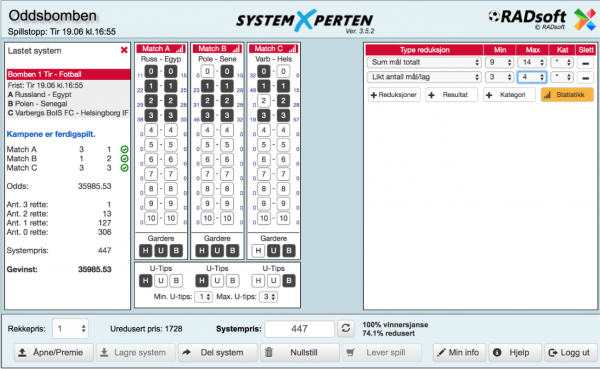Open the Sum mål totalt type dropdown
The image size is (600, 369).
coord(424,62)
